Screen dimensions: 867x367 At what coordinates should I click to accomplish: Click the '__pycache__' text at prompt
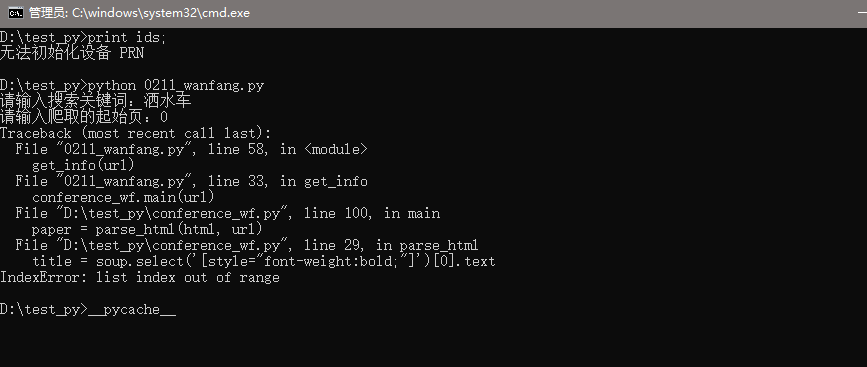(x=132, y=310)
